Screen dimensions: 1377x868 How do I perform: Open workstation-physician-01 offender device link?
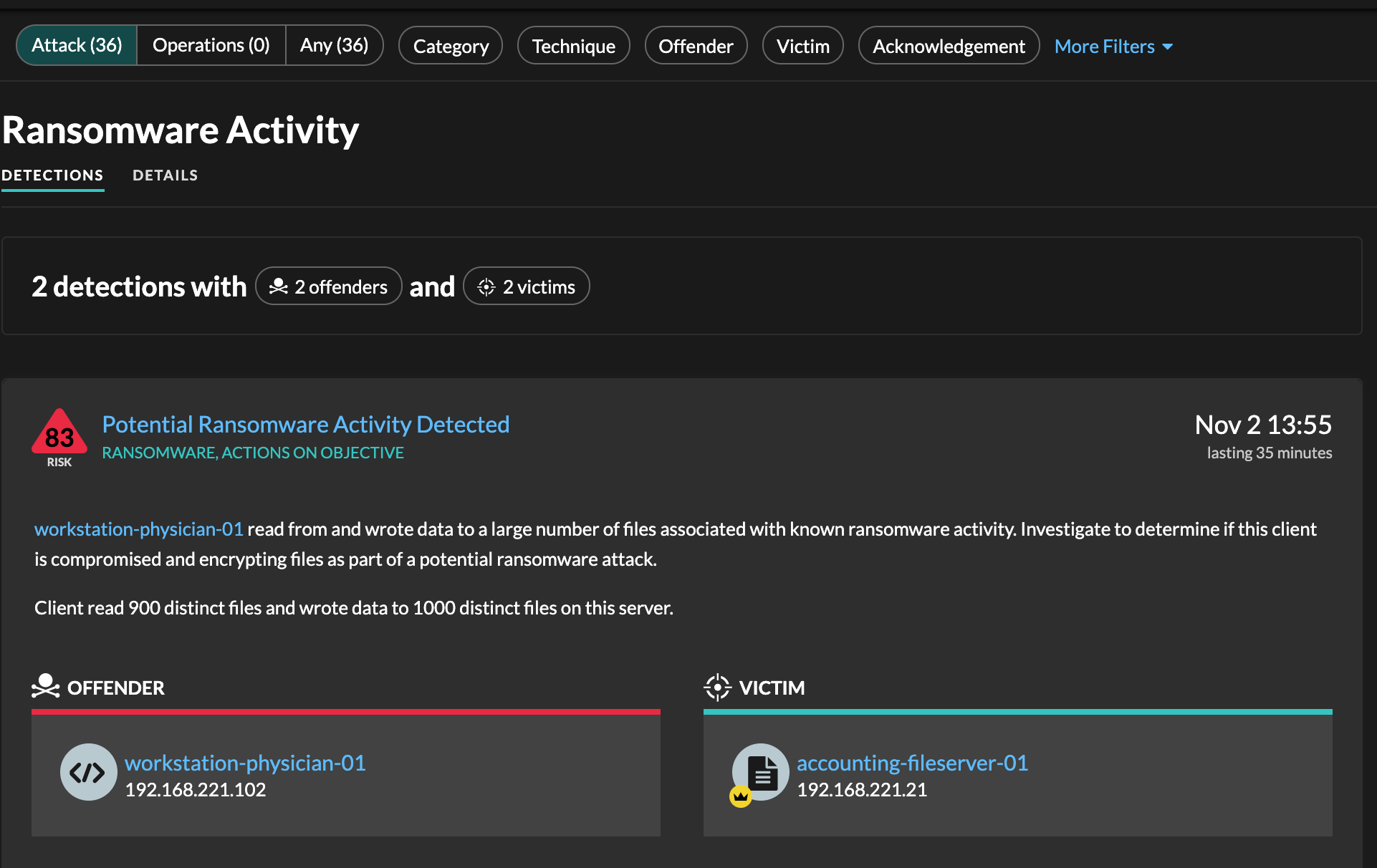(x=245, y=763)
